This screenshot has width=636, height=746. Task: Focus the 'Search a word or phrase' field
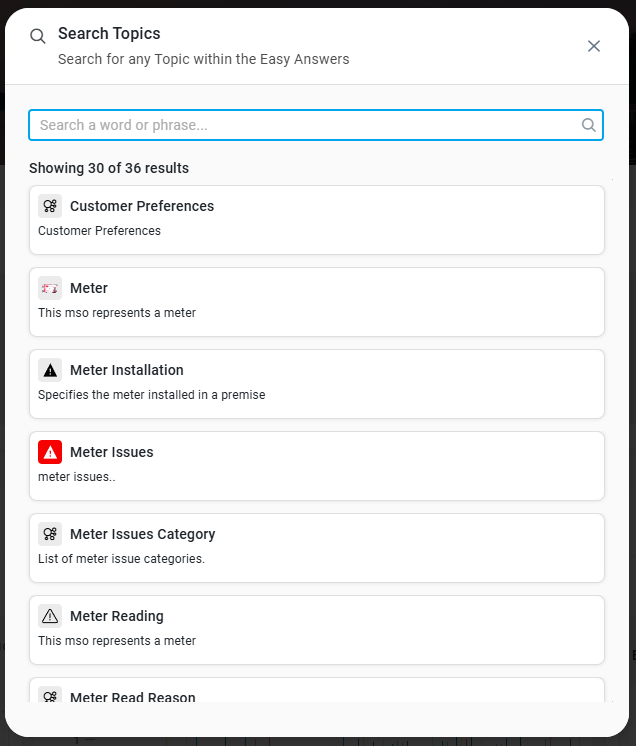point(300,125)
